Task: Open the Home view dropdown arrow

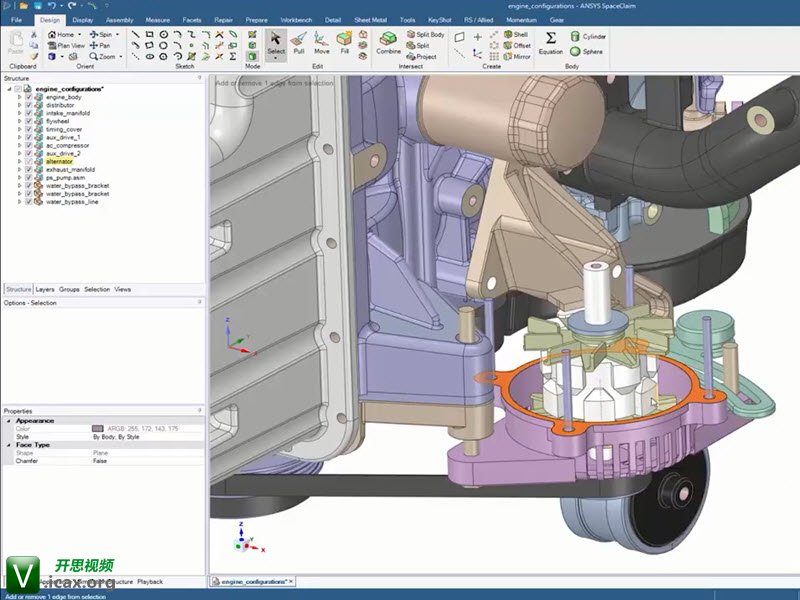Action: [79, 34]
